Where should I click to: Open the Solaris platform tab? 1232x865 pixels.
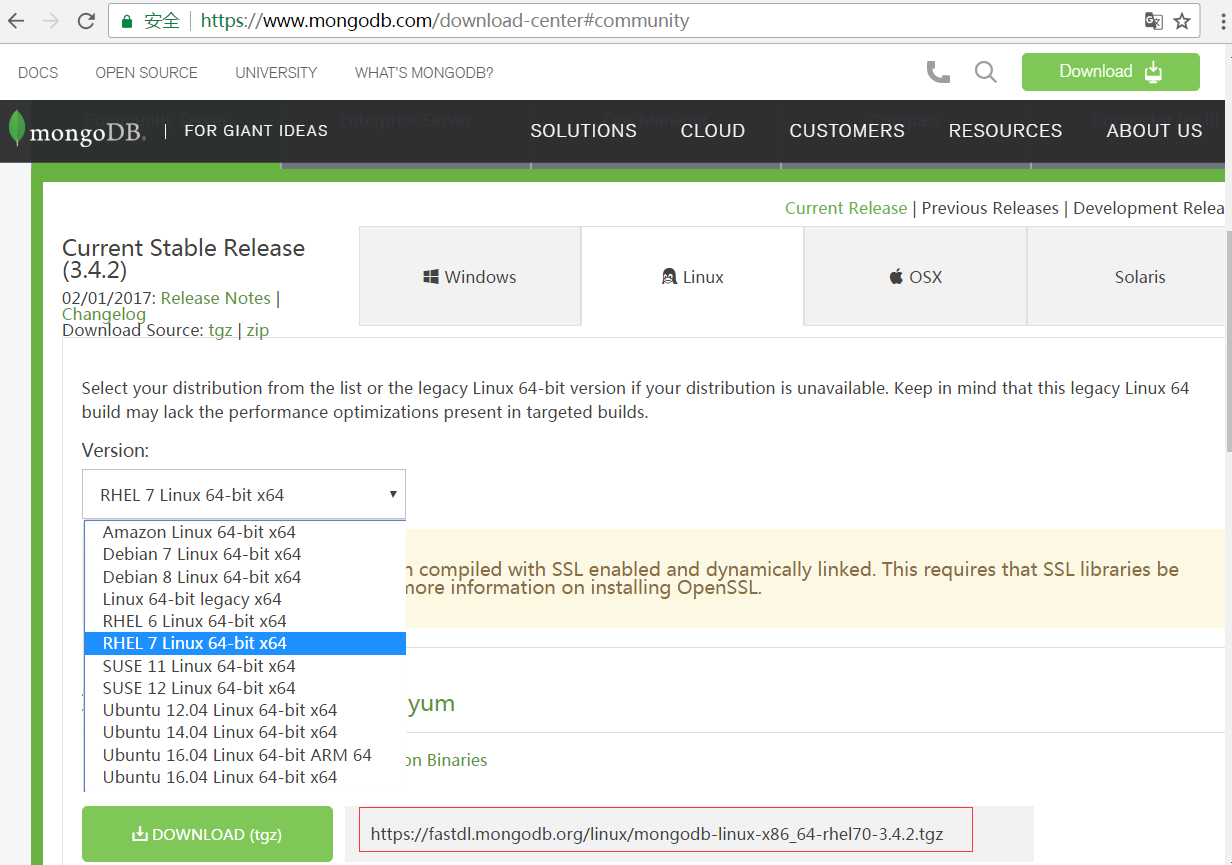(x=1139, y=277)
